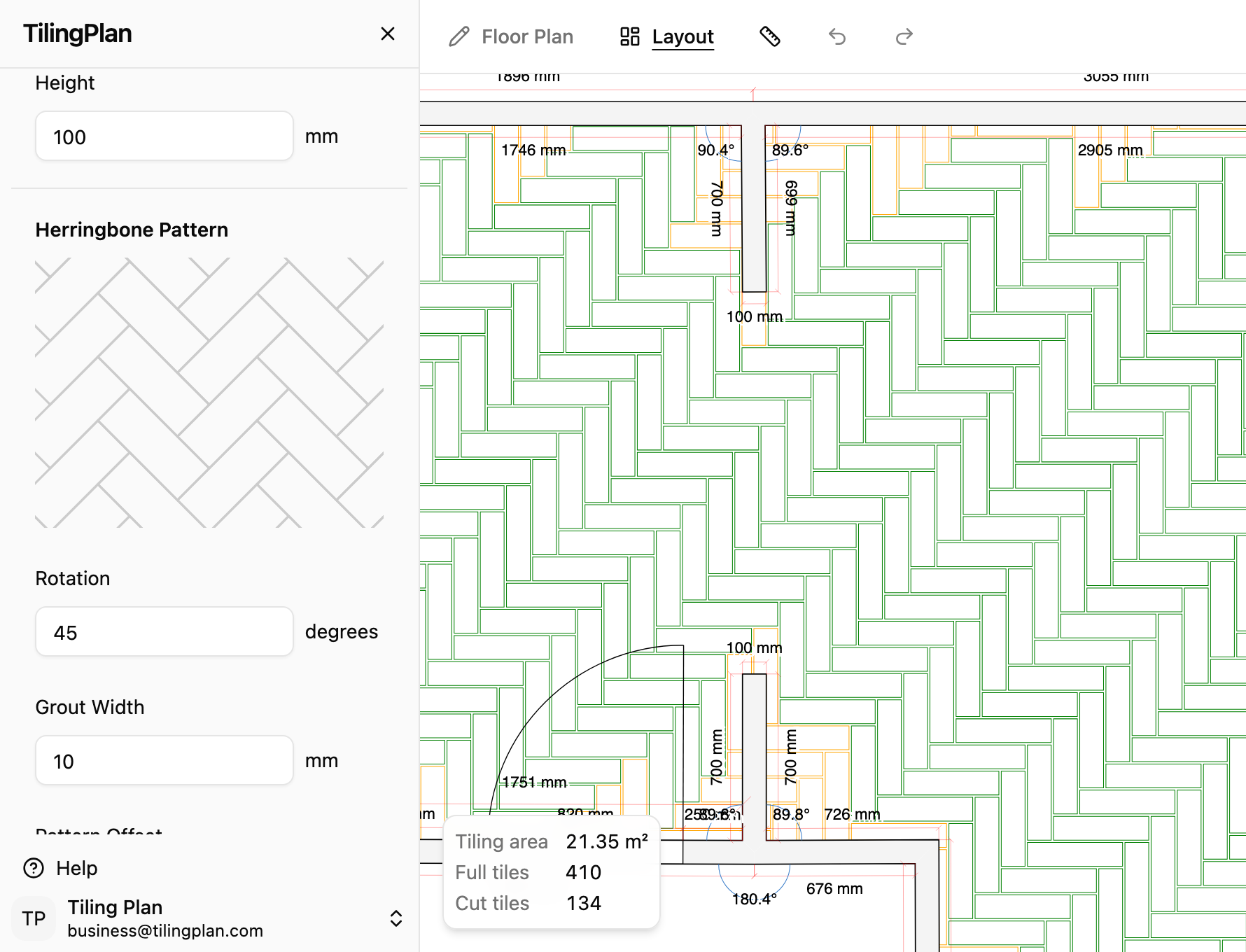This screenshot has width=1246, height=952.
Task: Click the business@tilingplan.com account email
Action: coord(165,930)
